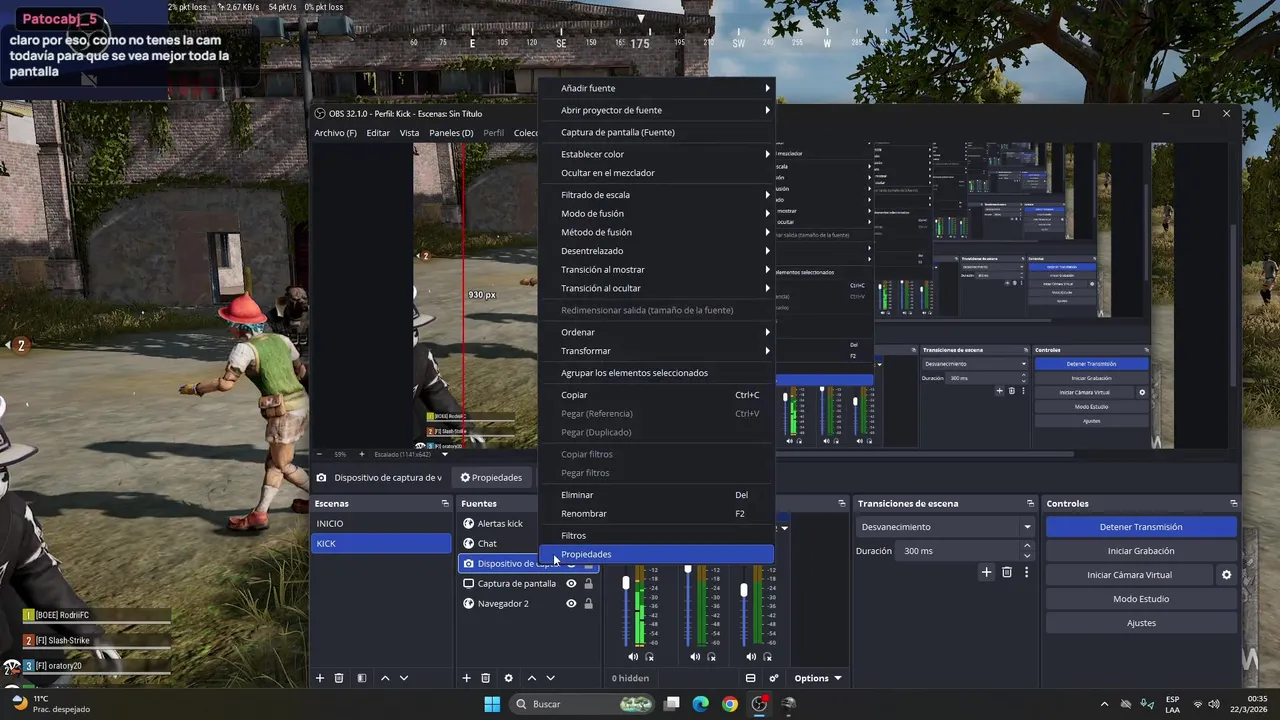Click the Detener Transmisión button
The height and width of the screenshot is (720, 1280).
click(1141, 527)
